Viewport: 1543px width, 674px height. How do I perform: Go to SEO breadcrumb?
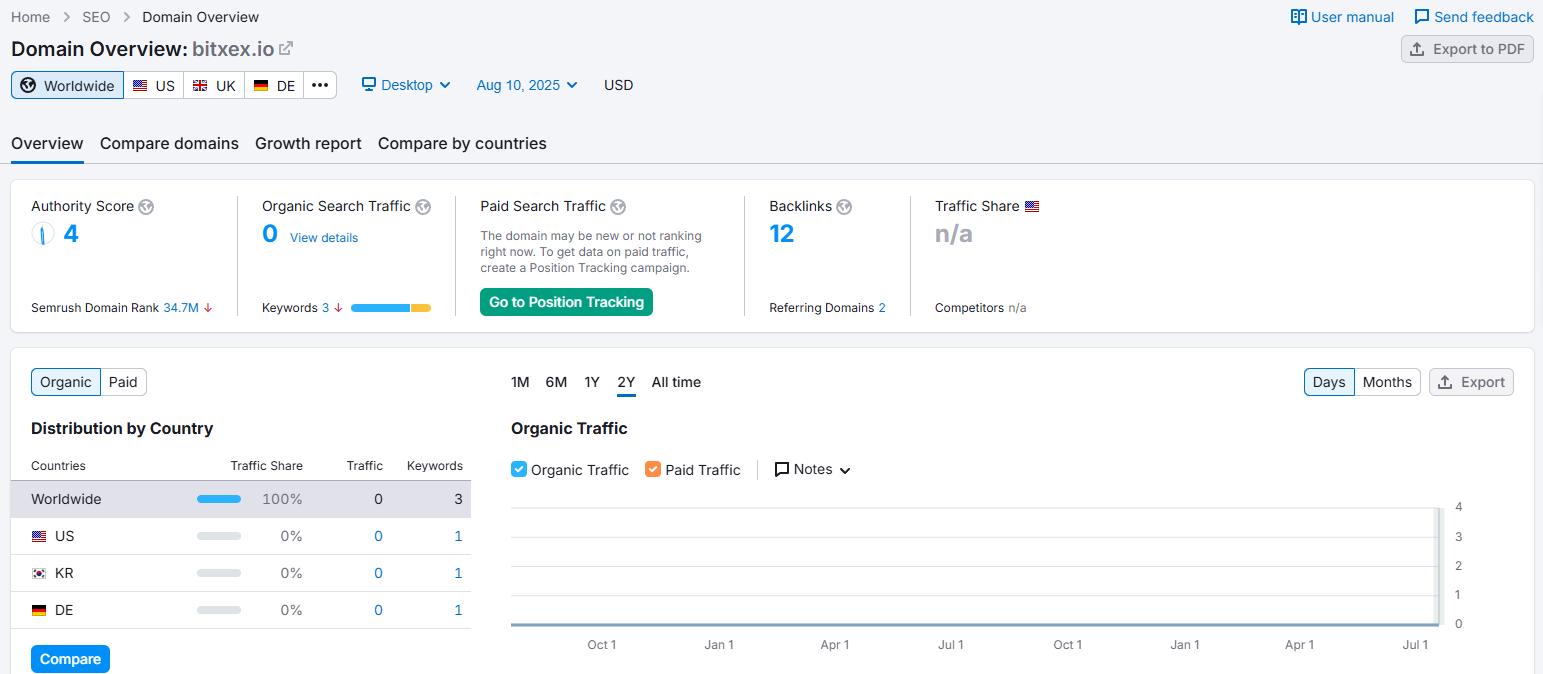click(x=96, y=17)
